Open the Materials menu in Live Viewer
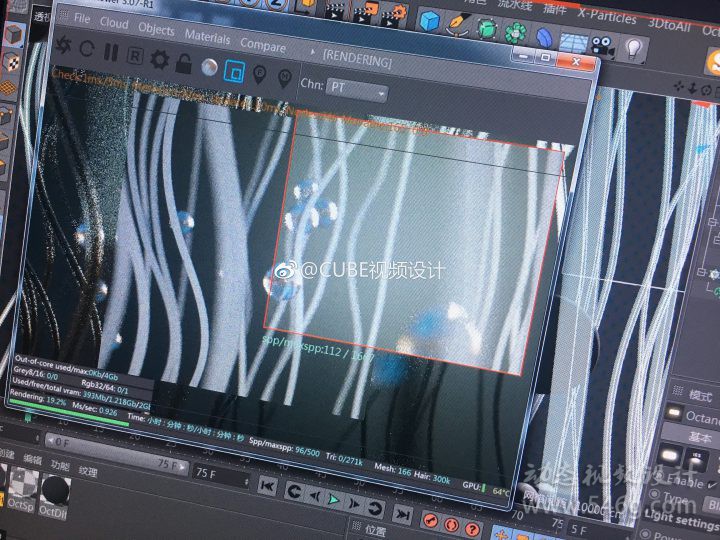This screenshot has height=540, width=720. point(207,36)
